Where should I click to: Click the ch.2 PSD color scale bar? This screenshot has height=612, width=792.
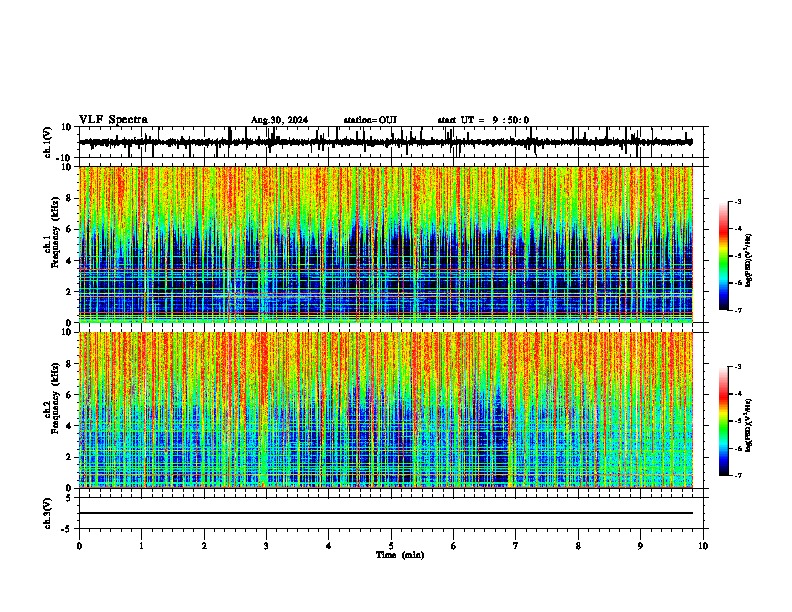724,421
